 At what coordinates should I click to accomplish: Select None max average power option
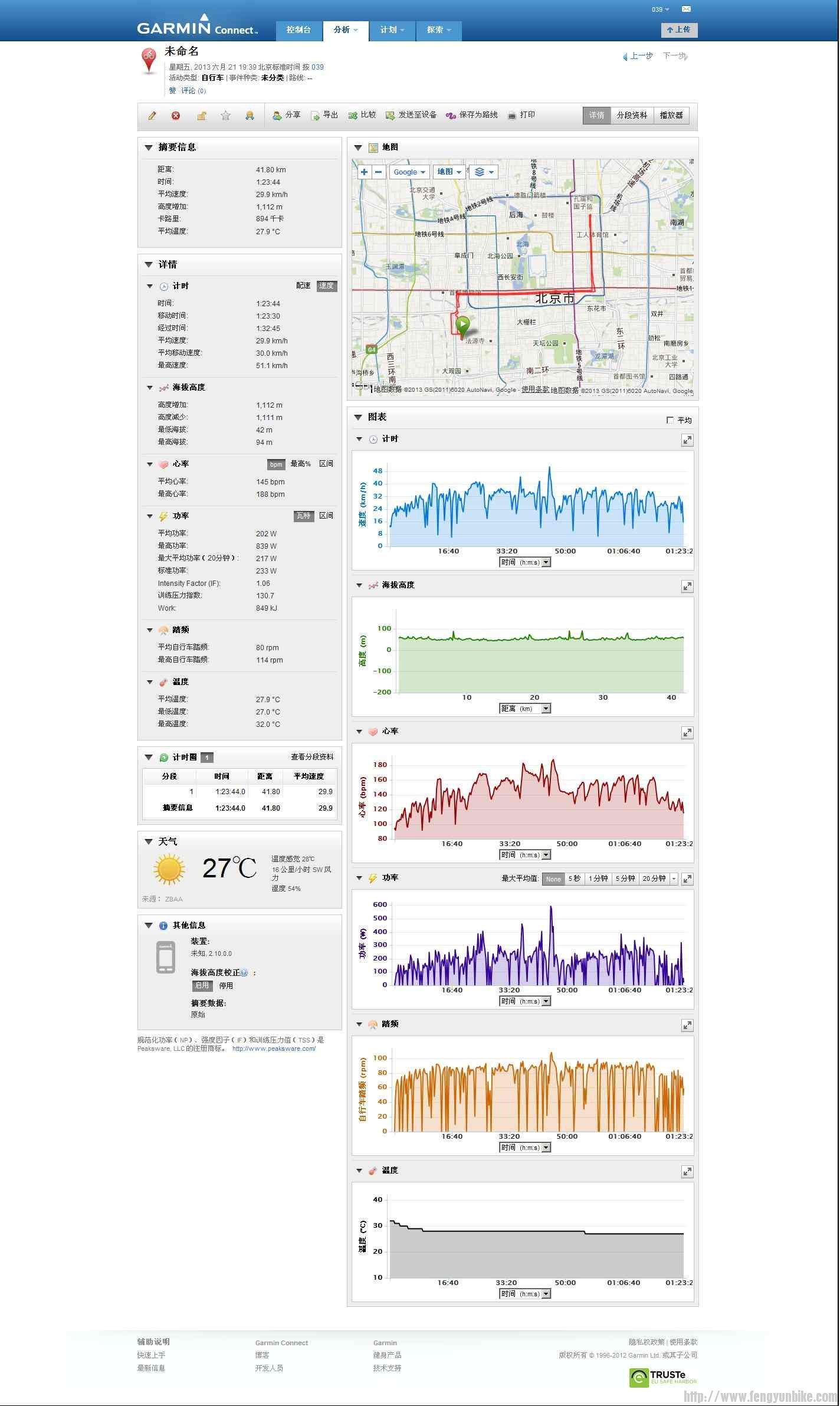pos(553,879)
